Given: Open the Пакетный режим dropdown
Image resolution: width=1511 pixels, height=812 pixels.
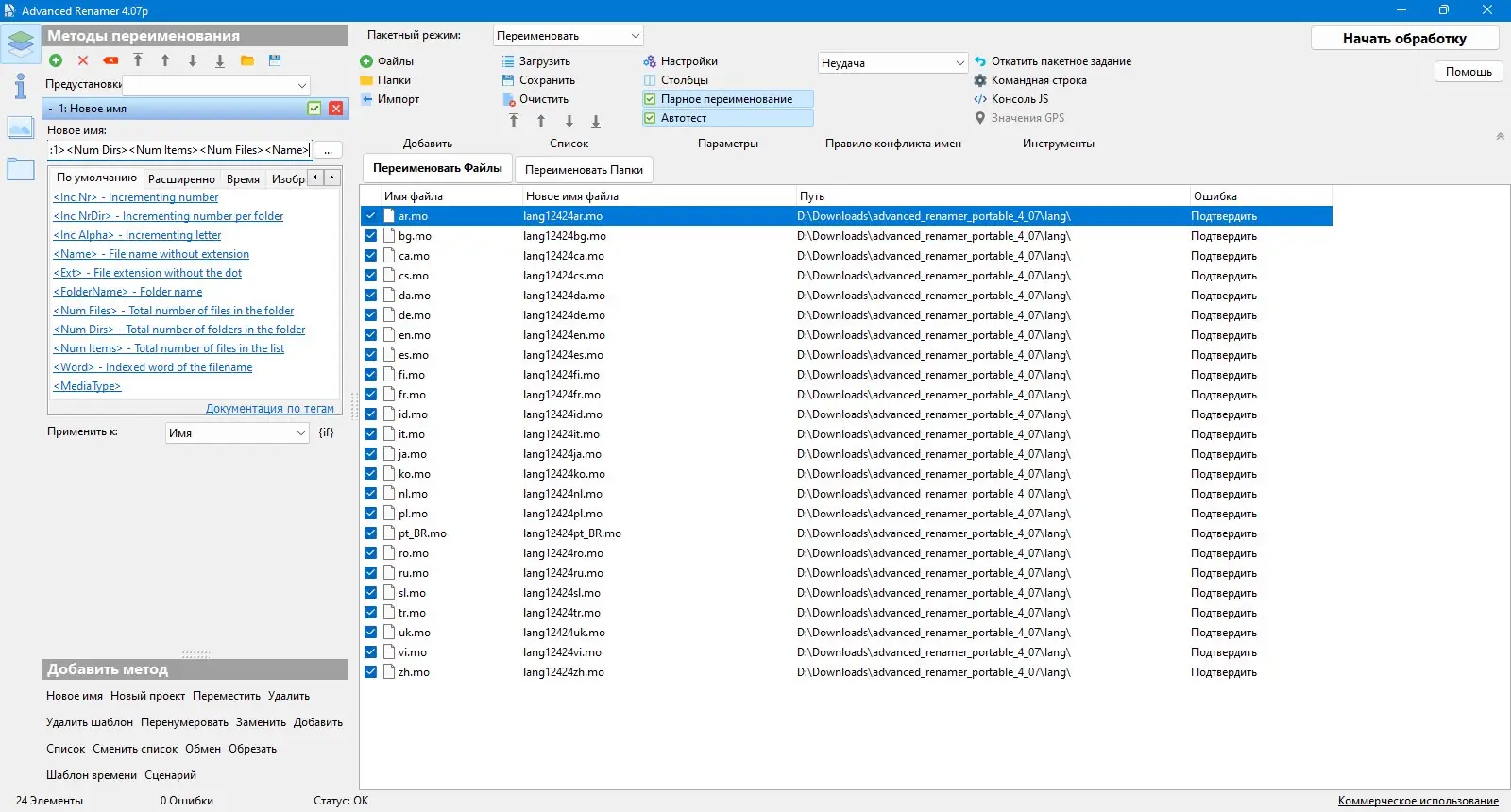Looking at the screenshot, I should point(569,36).
